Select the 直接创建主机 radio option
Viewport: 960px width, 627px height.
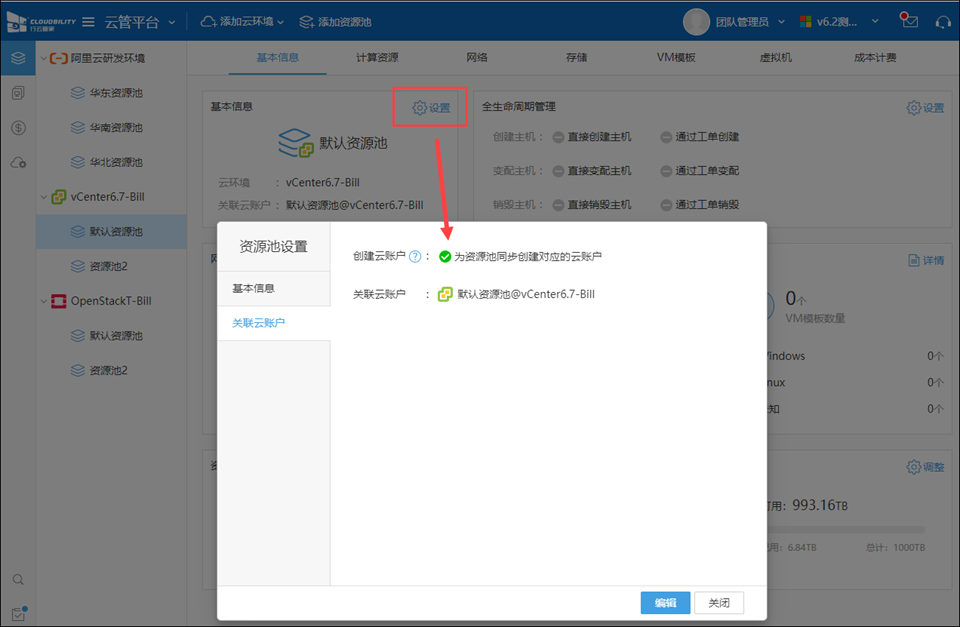pos(559,137)
